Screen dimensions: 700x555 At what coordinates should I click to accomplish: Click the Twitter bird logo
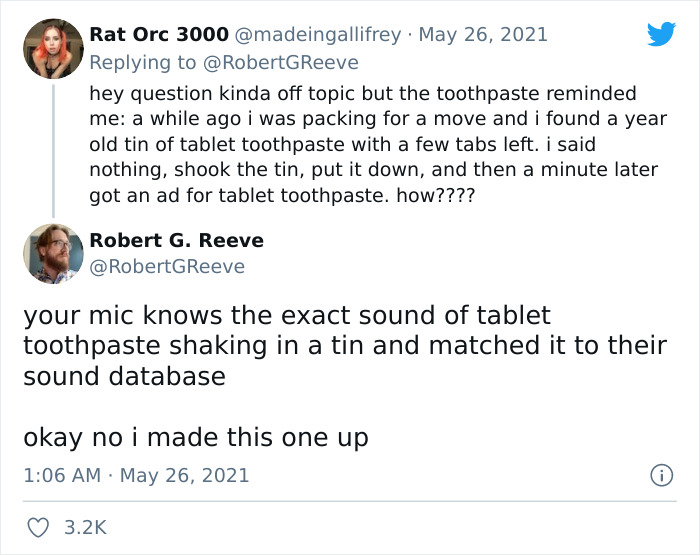[x=661, y=34]
